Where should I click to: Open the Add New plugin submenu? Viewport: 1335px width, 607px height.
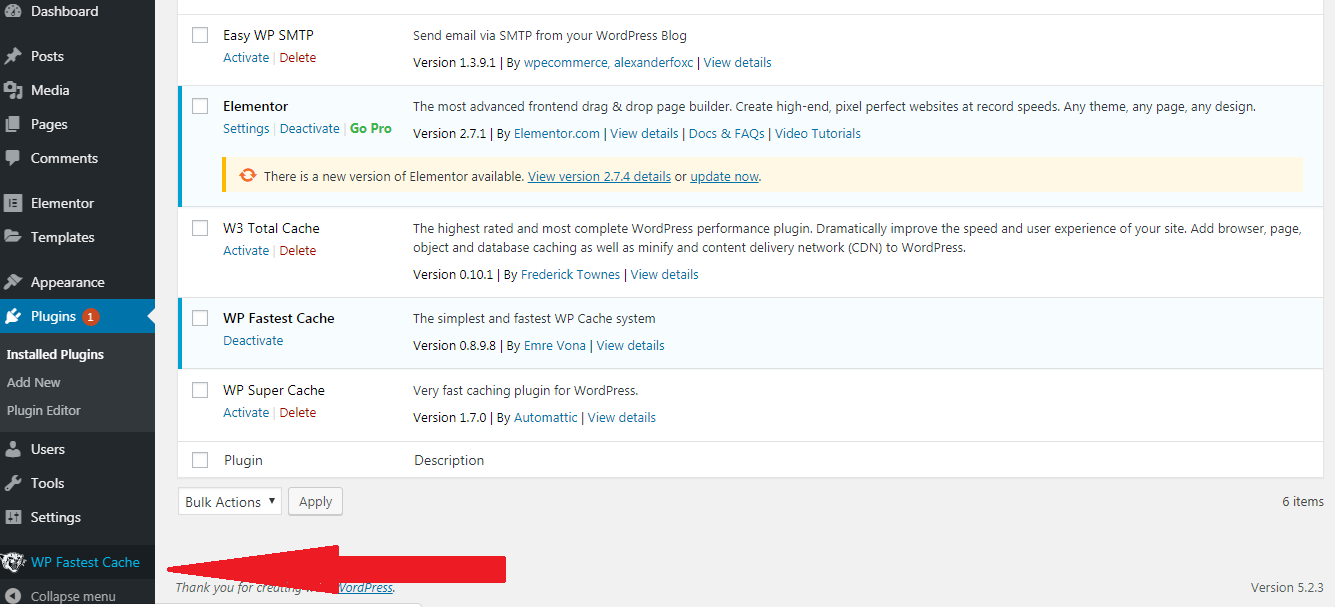[x=34, y=382]
